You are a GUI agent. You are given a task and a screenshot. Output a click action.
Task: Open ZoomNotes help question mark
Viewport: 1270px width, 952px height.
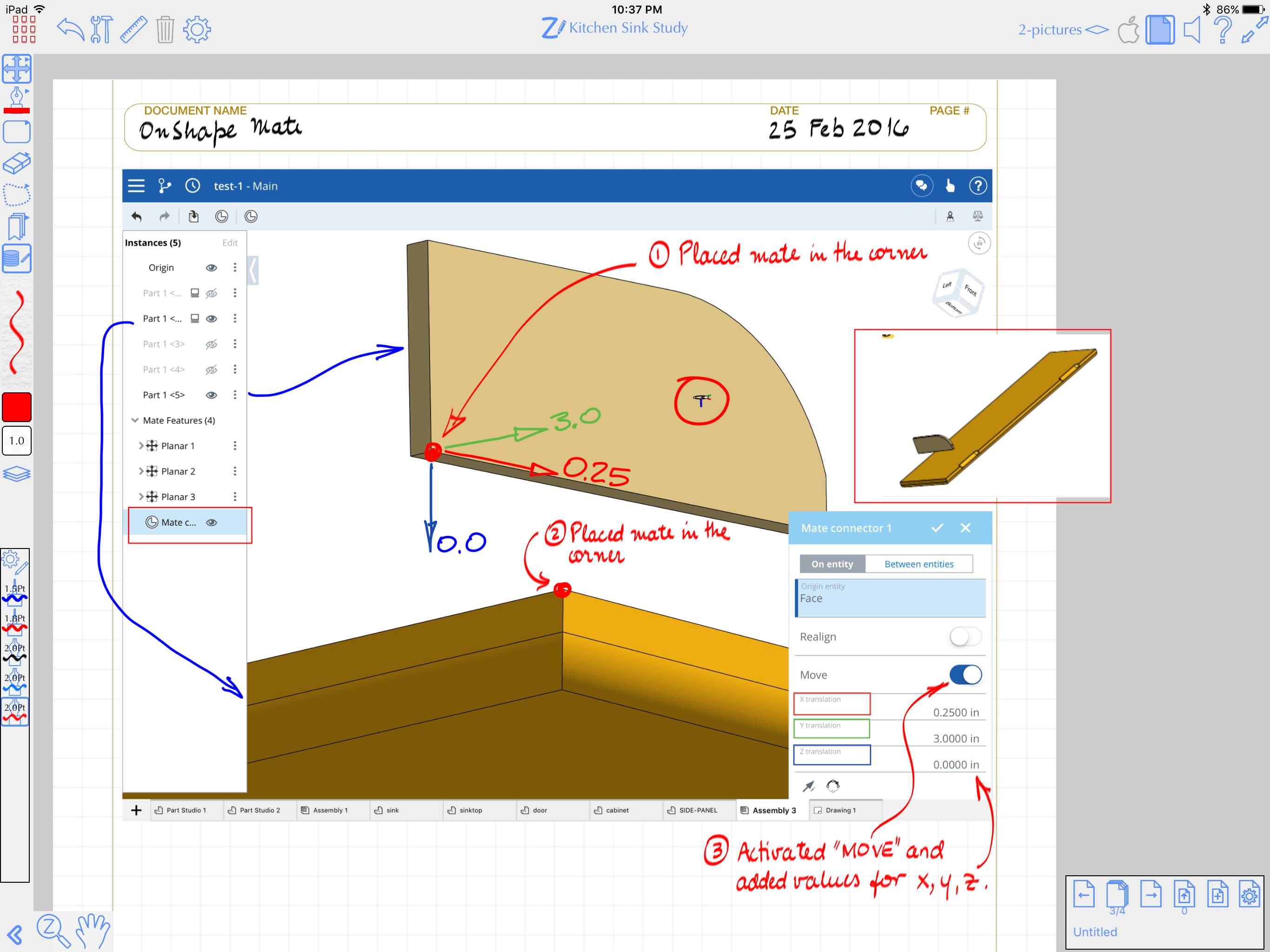point(1223,29)
